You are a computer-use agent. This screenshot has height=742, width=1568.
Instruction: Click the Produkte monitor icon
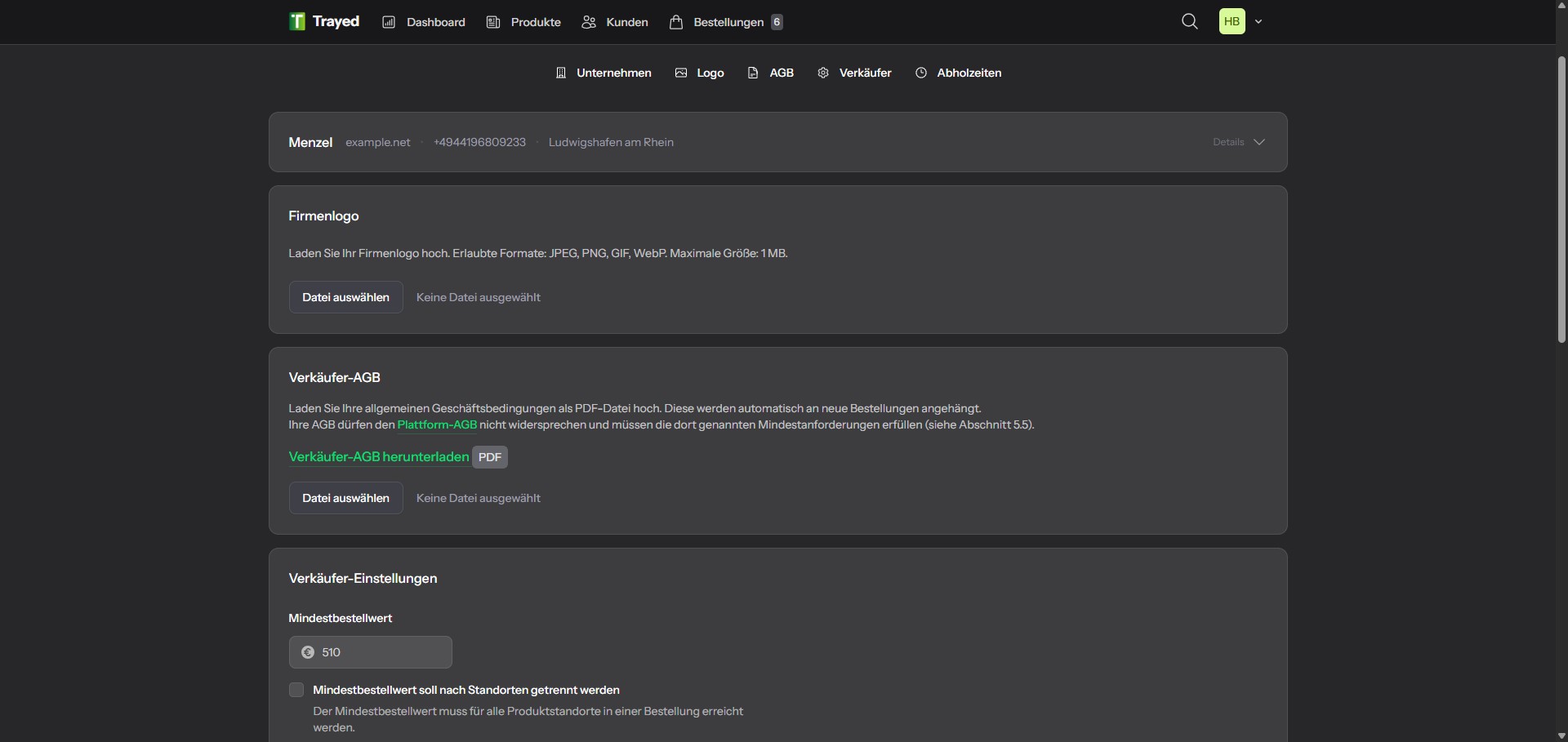click(x=493, y=21)
